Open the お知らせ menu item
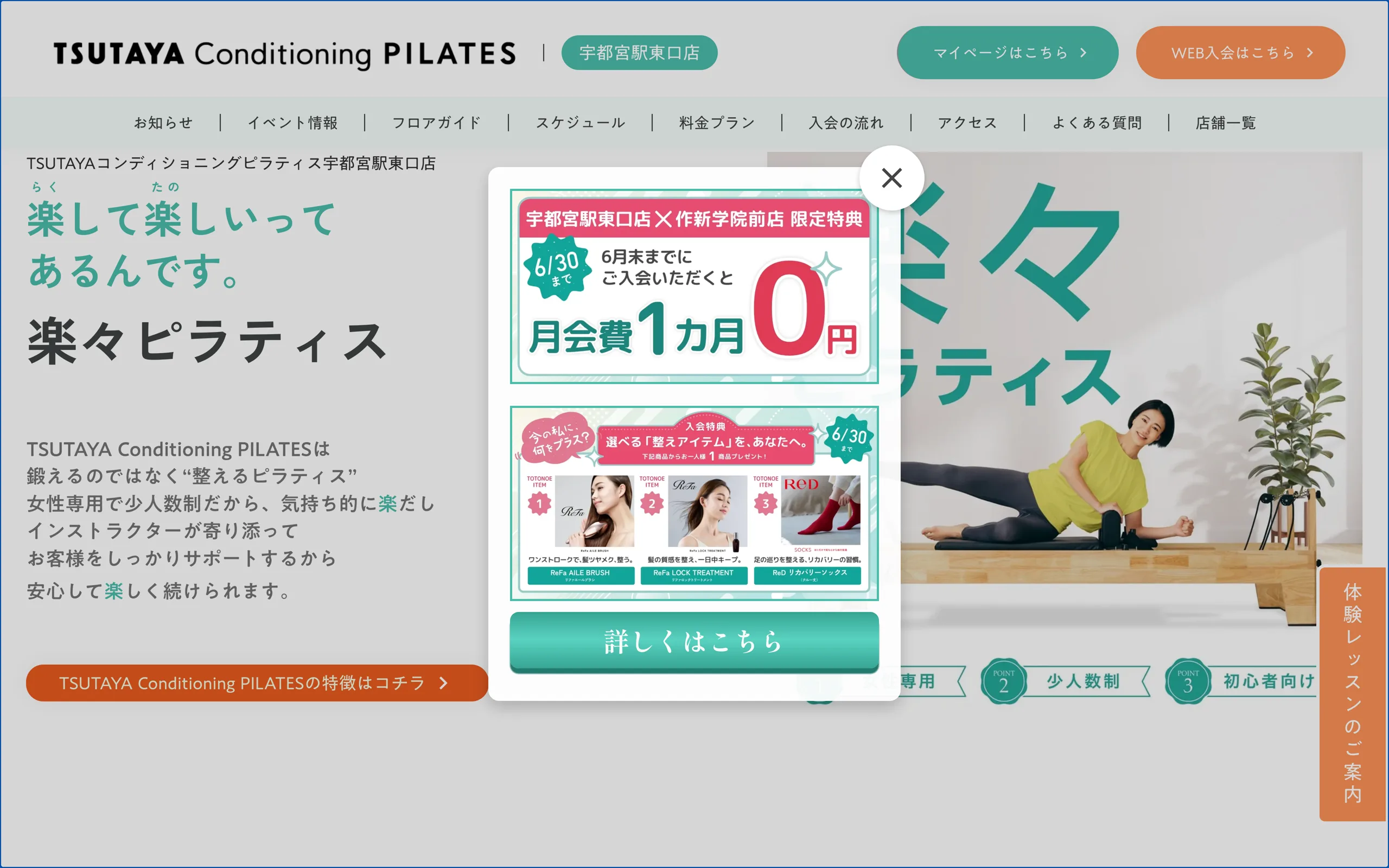 click(x=163, y=123)
